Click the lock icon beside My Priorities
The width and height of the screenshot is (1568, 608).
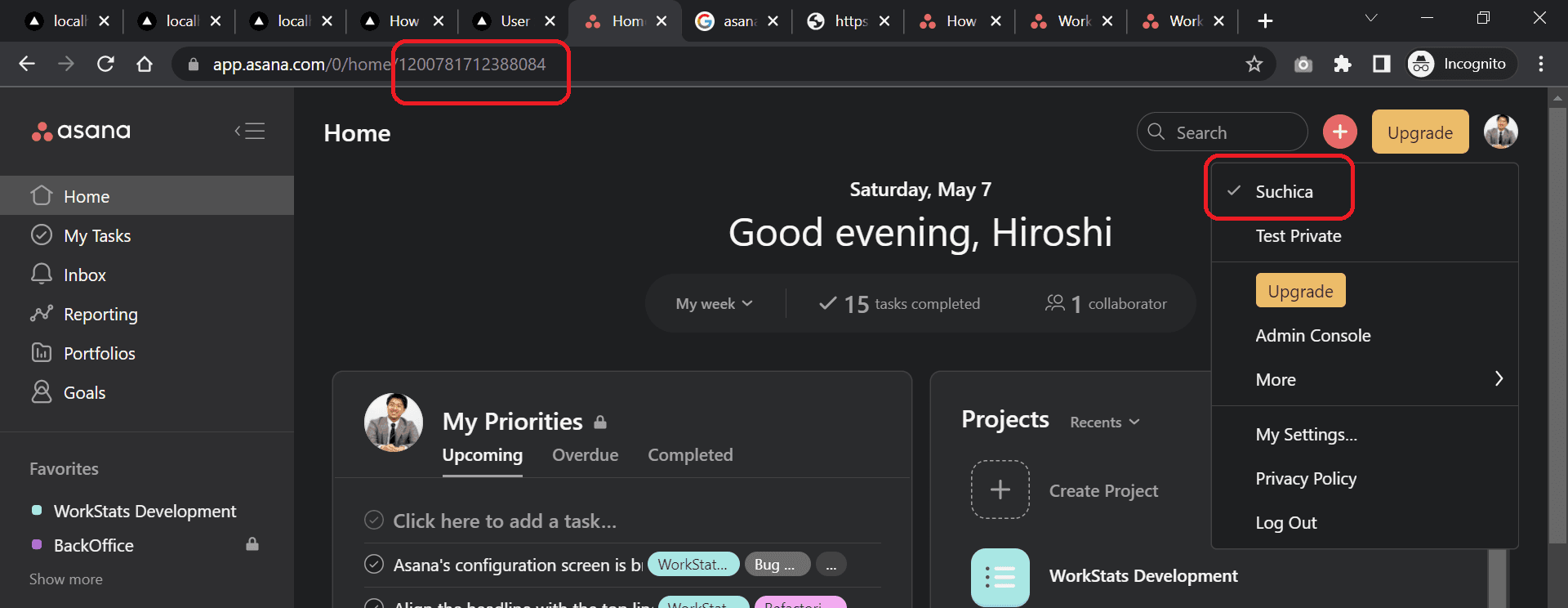600,422
